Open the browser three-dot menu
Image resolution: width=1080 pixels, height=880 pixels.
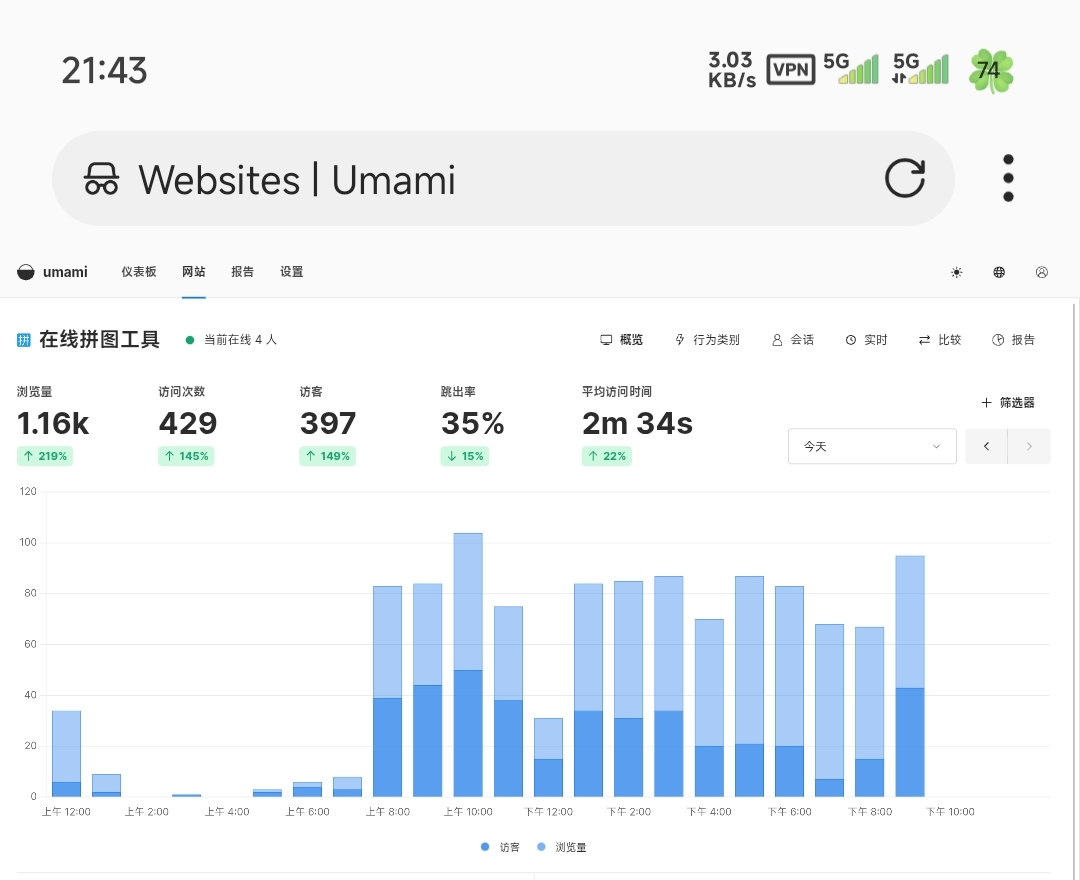pos(1008,179)
